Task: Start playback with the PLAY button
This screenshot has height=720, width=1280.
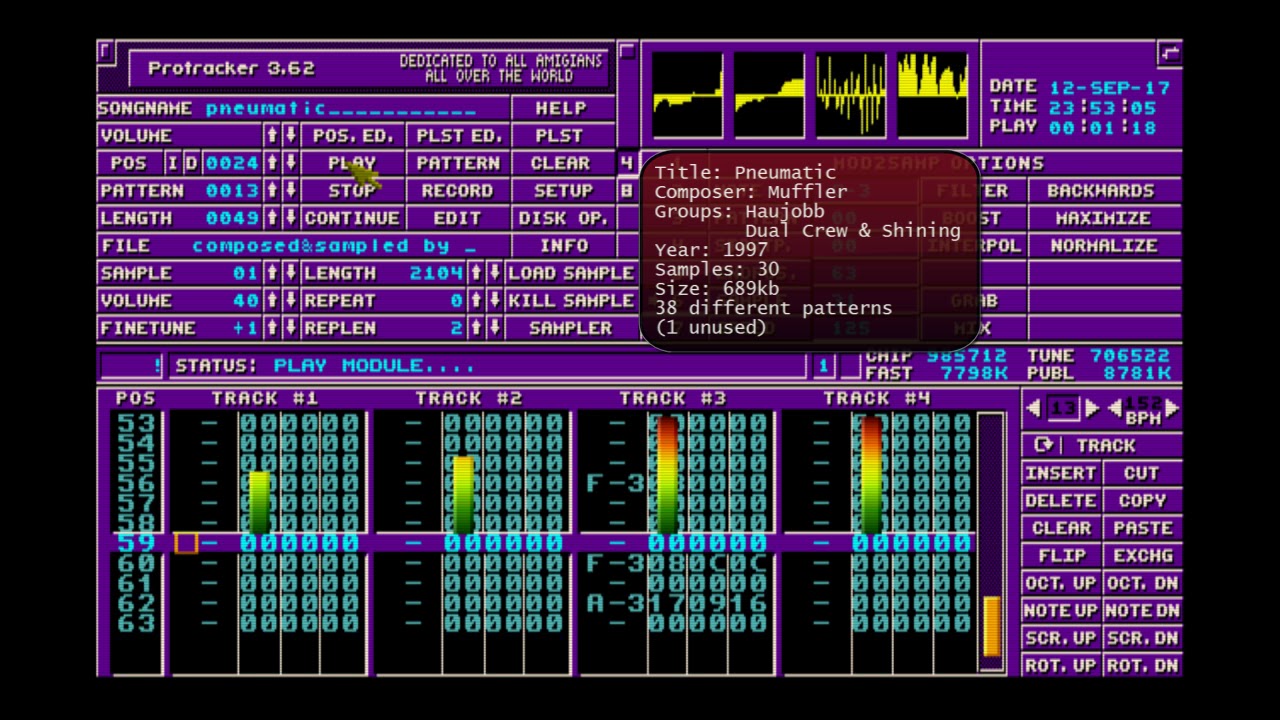Action: 351,163
